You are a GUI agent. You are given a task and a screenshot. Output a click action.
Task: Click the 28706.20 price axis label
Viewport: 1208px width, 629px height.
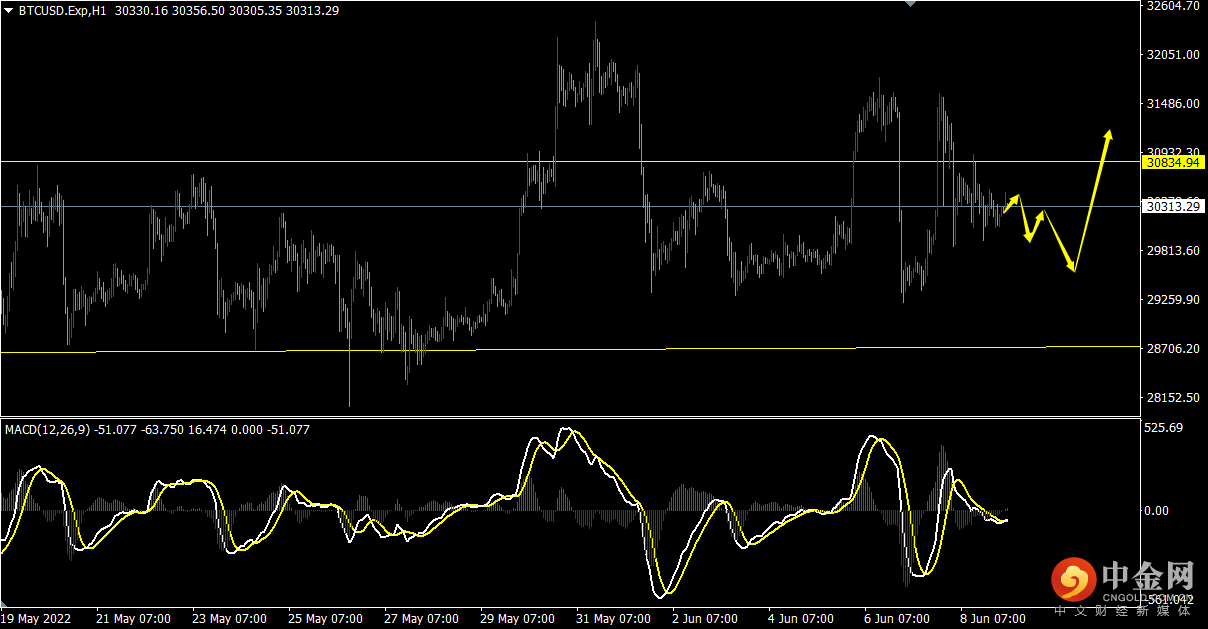point(1173,349)
